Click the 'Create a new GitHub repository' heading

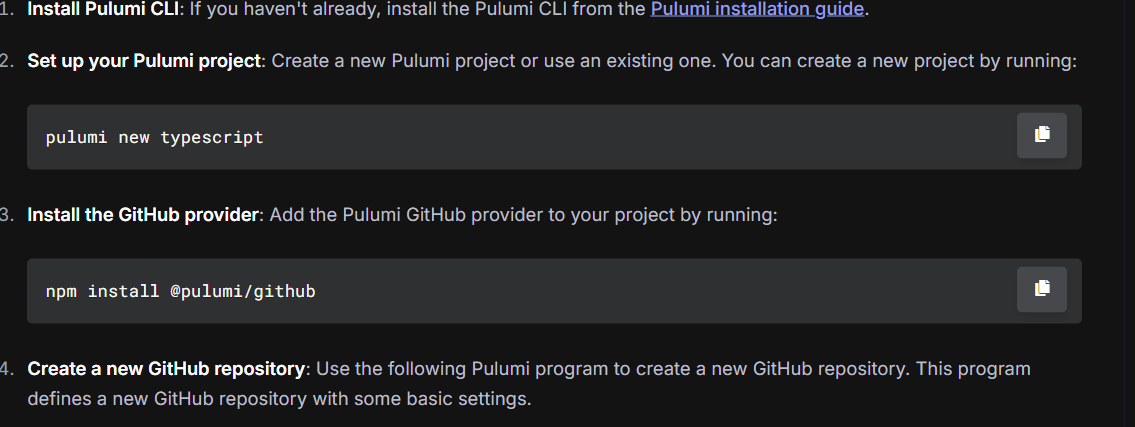166,369
